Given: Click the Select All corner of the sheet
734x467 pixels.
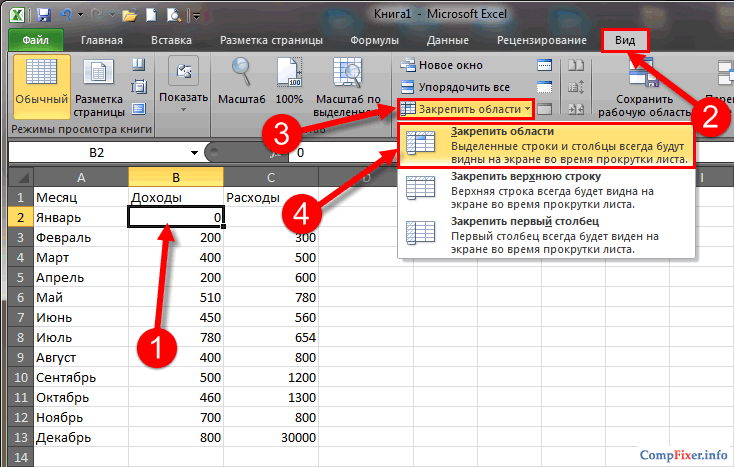Looking at the screenshot, I should pyautogui.click(x=21, y=177).
